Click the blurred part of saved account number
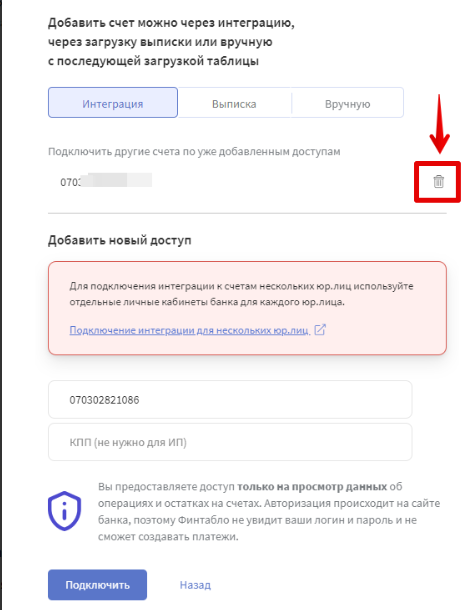 (117, 181)
